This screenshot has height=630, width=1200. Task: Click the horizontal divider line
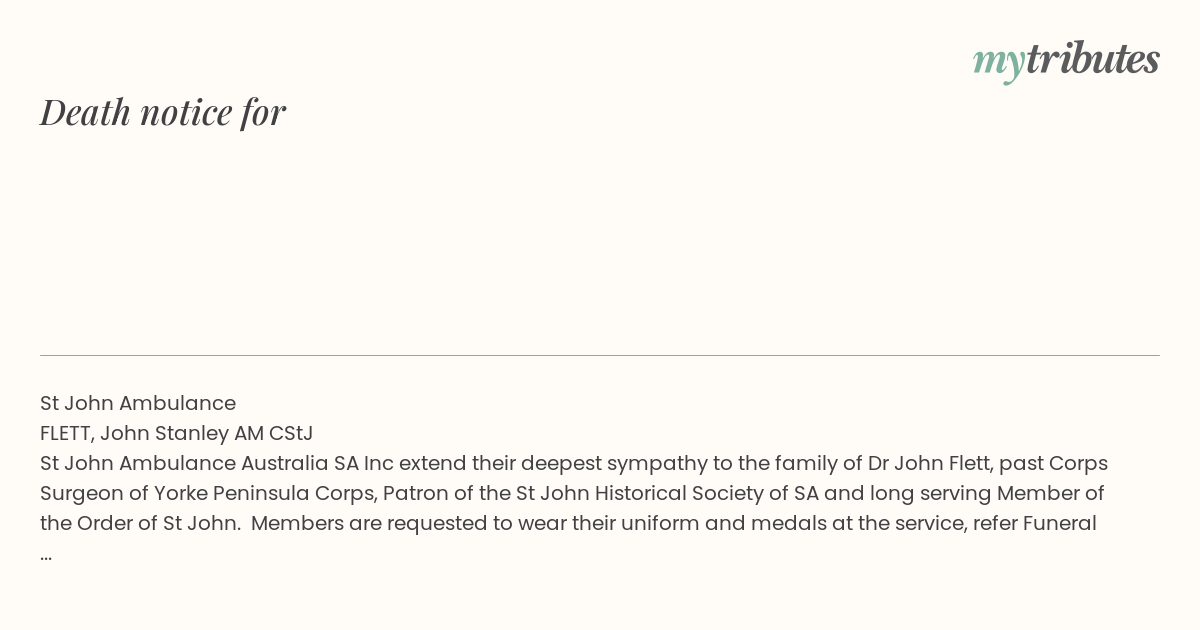click(x=600, y=355)
